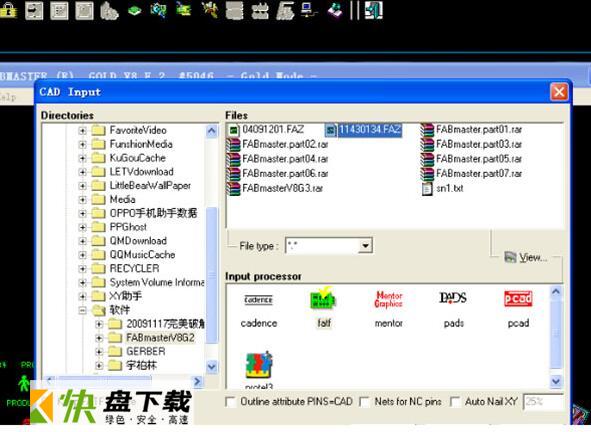Viewport: 591px width, 432px height.
Task: Select FABmaster.part03.rar archive
Action: click(472, 144)
